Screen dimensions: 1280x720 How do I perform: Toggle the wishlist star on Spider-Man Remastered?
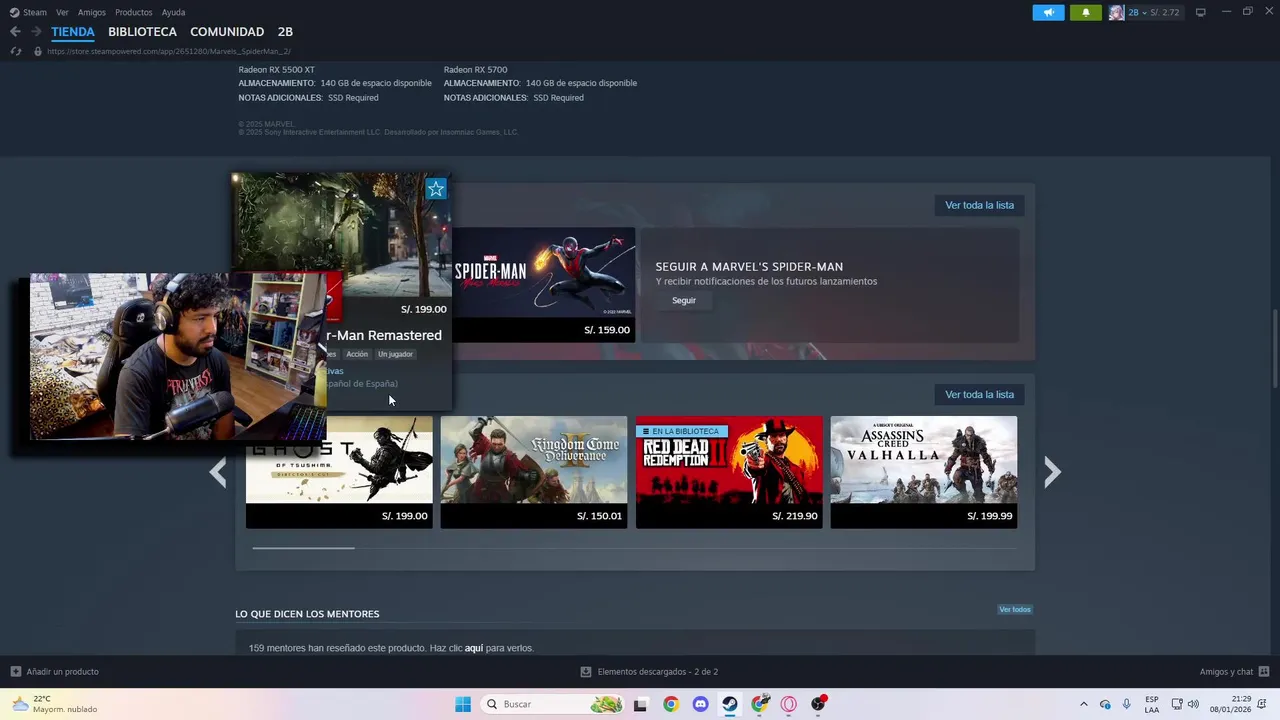(x=436, y=189)
